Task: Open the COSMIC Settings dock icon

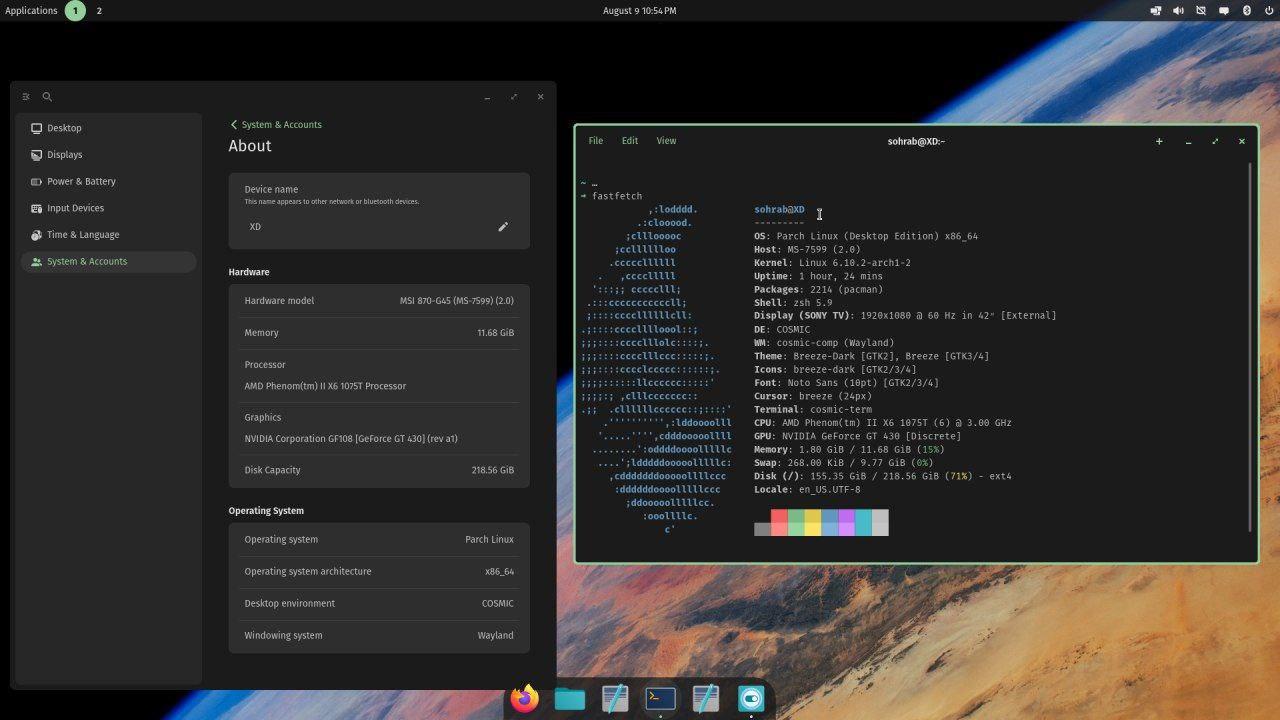Action: point(751,698)
